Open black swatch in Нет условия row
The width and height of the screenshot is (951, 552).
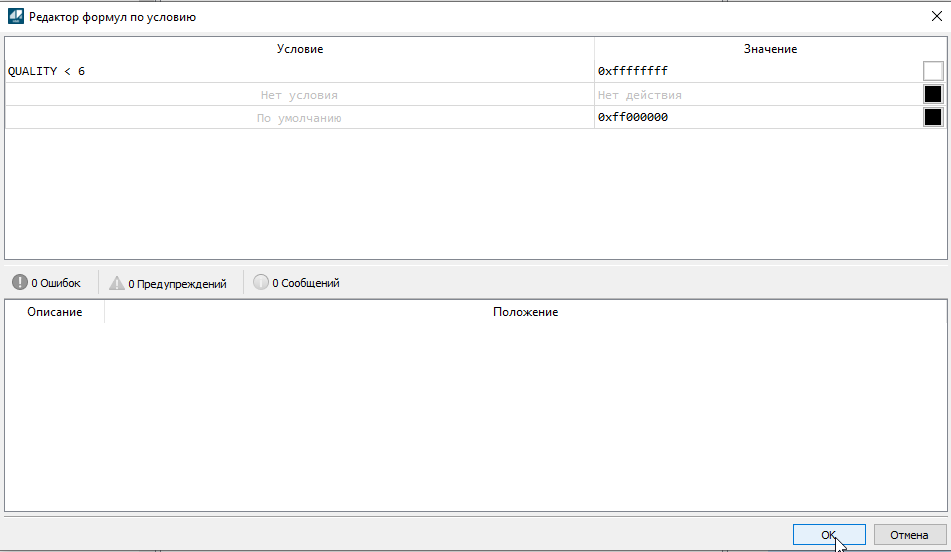(x=932, y=94)
